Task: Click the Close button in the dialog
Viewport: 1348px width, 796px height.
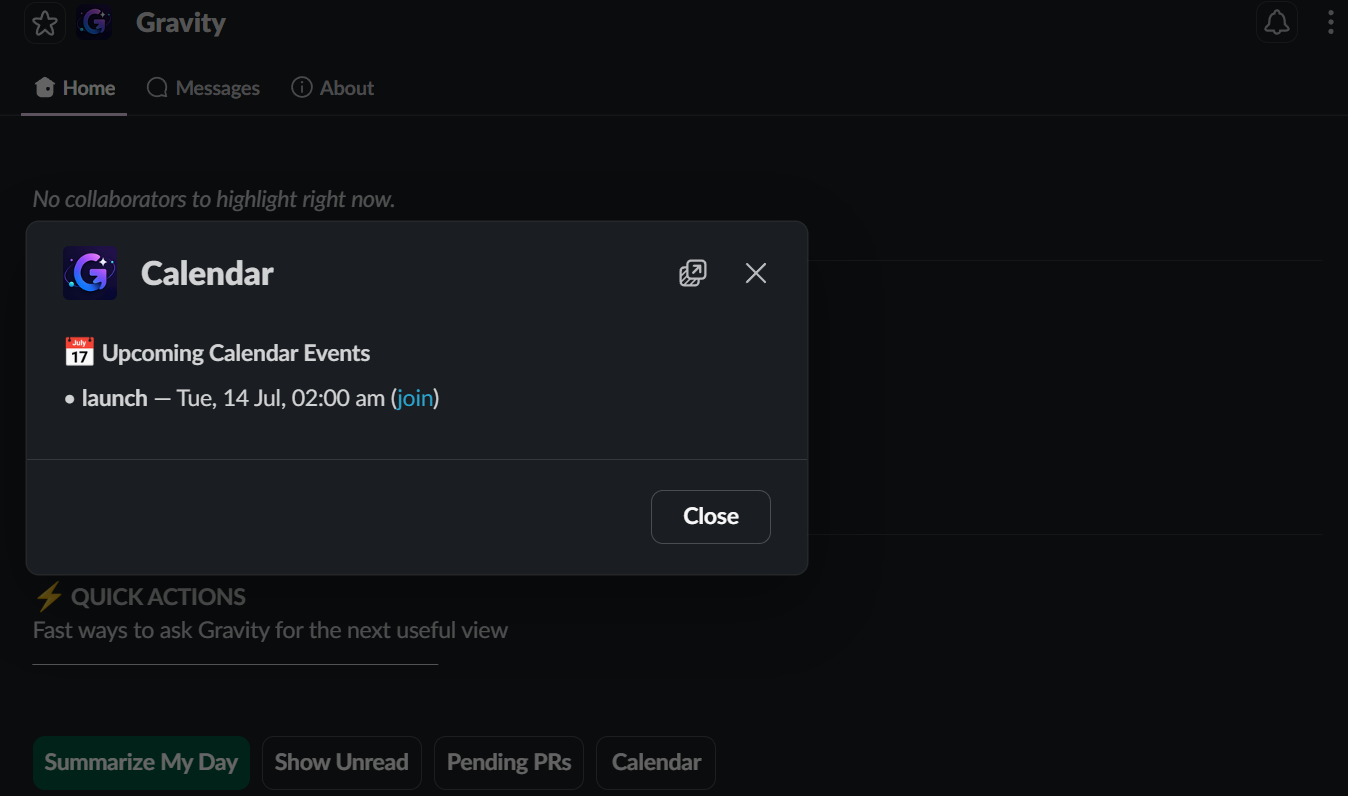Action: 711,516
